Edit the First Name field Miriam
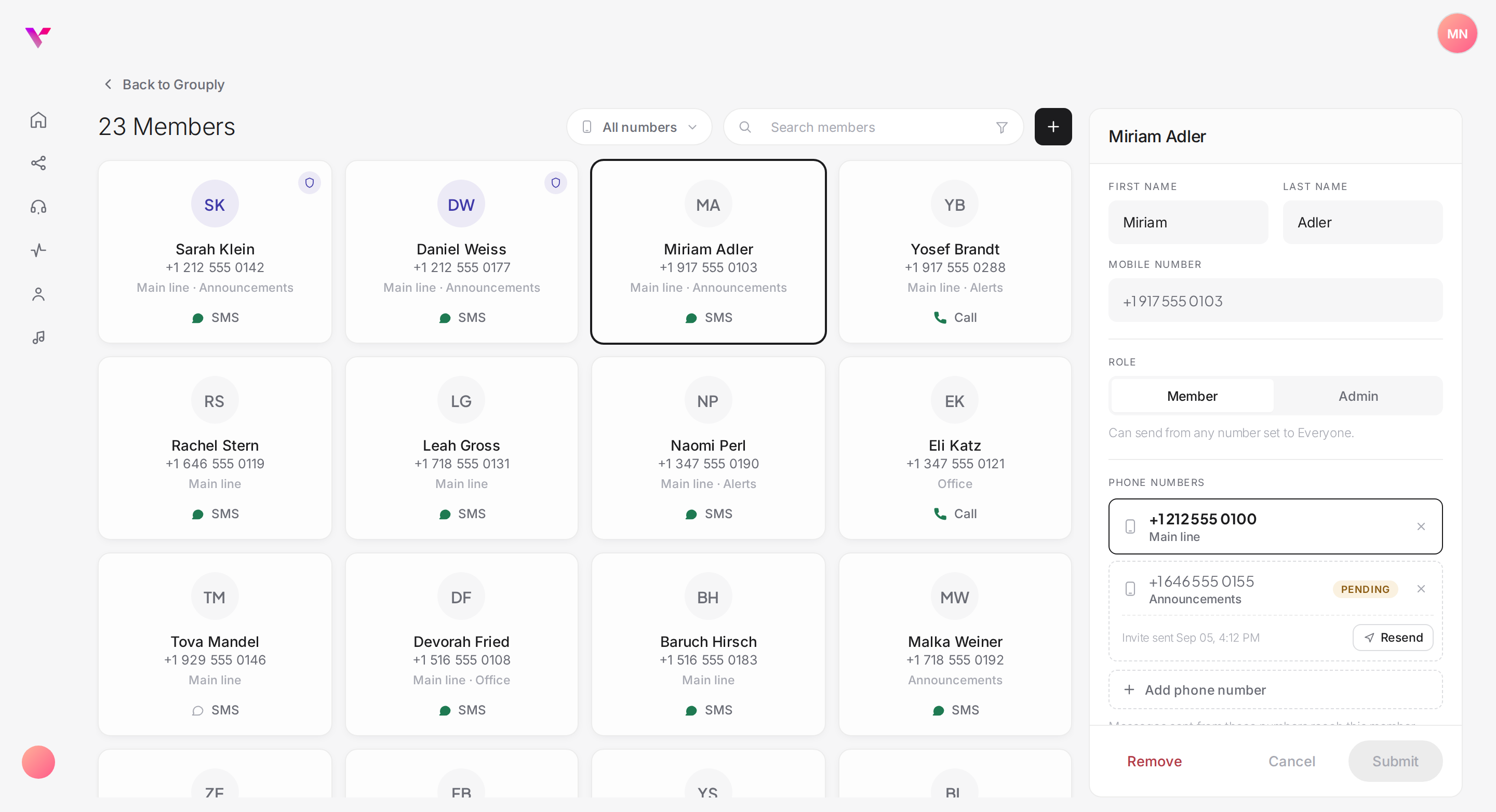The width and height of the screenshot is (1496, 812). pos(1188,222)
